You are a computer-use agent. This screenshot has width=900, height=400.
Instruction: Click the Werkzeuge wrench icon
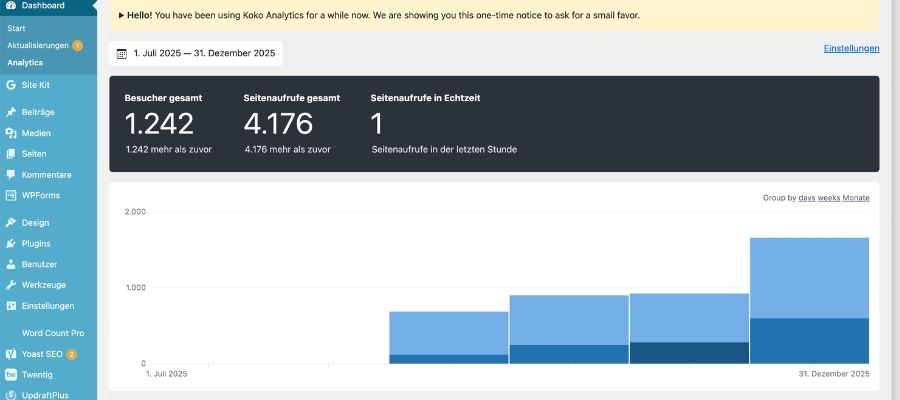[x=10, y=285]
